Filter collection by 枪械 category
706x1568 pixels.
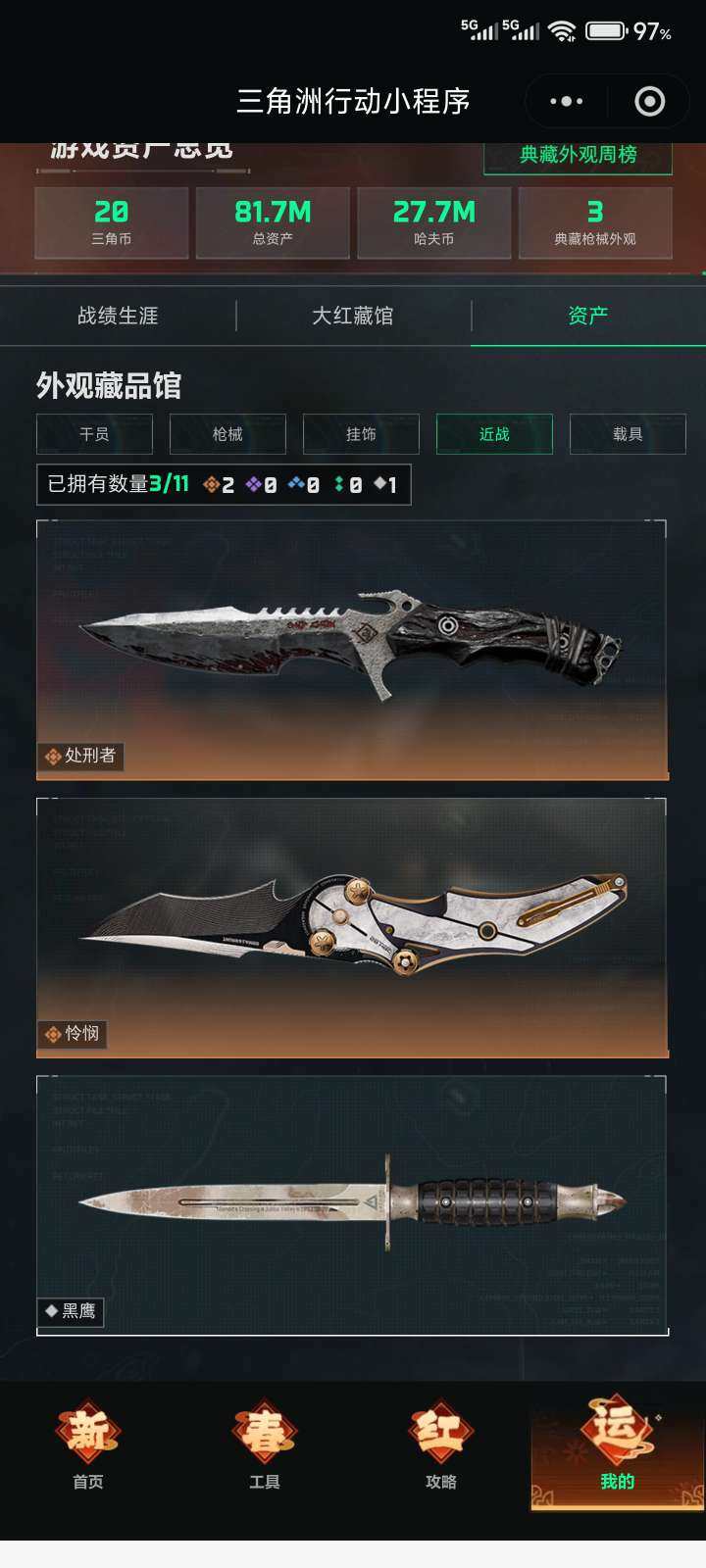227,434
